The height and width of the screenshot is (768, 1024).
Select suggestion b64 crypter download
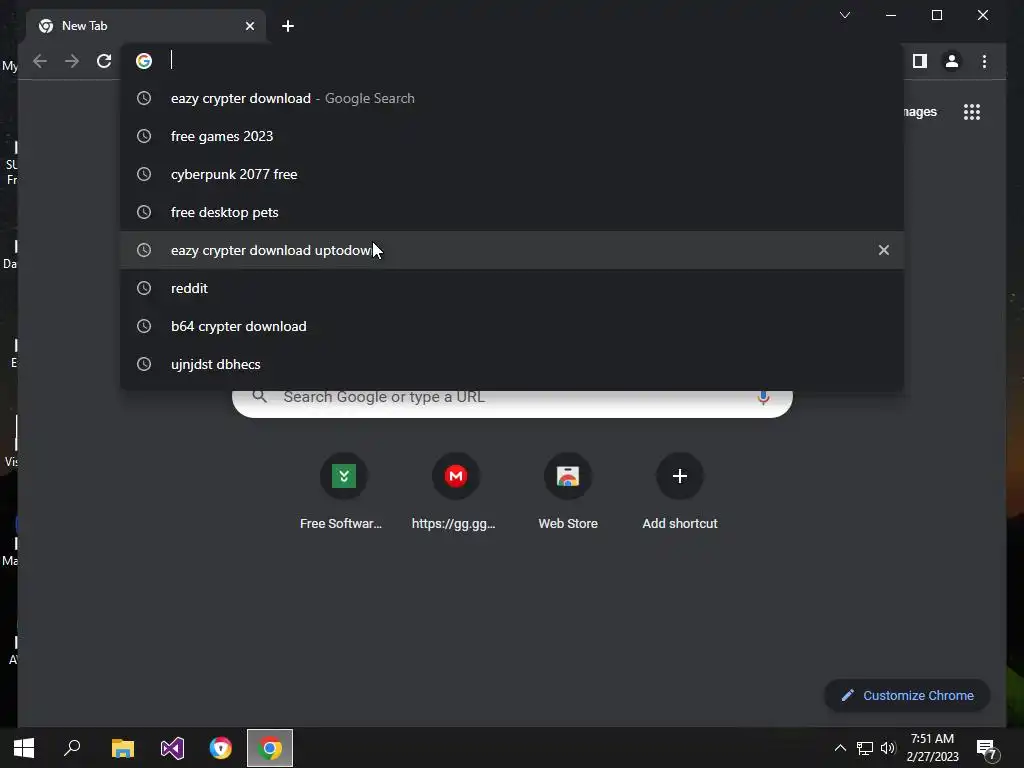click(512, 326)
